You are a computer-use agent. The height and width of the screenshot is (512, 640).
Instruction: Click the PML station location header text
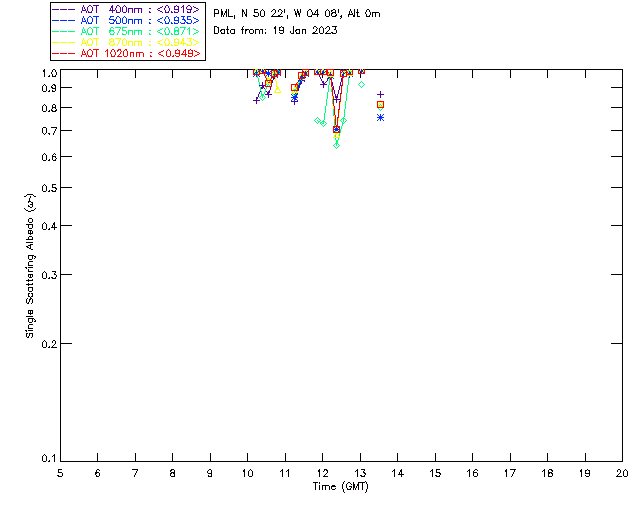click(297, 14)
